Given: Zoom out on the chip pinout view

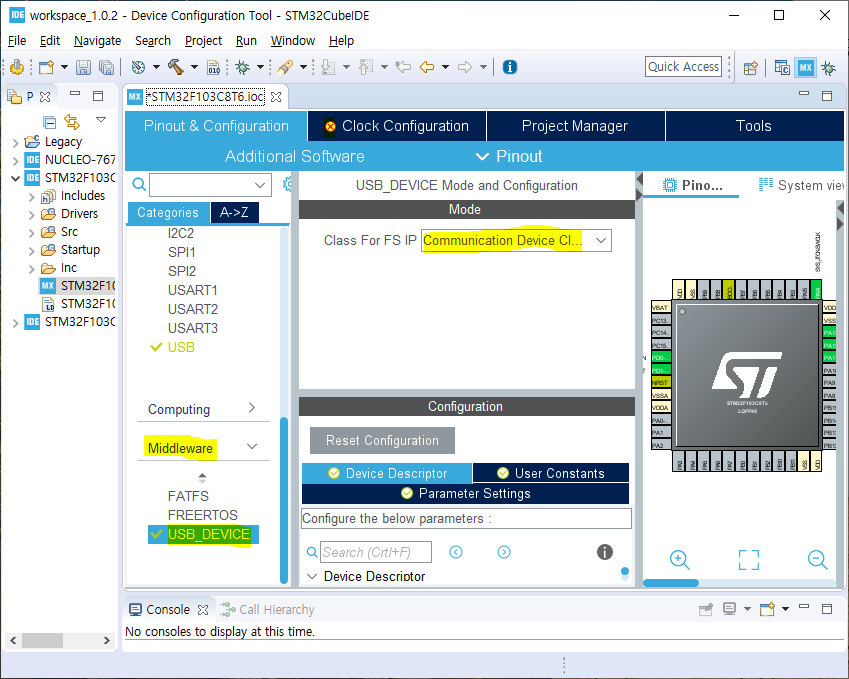Looking at the screenshot, I should tap(817, 560).
